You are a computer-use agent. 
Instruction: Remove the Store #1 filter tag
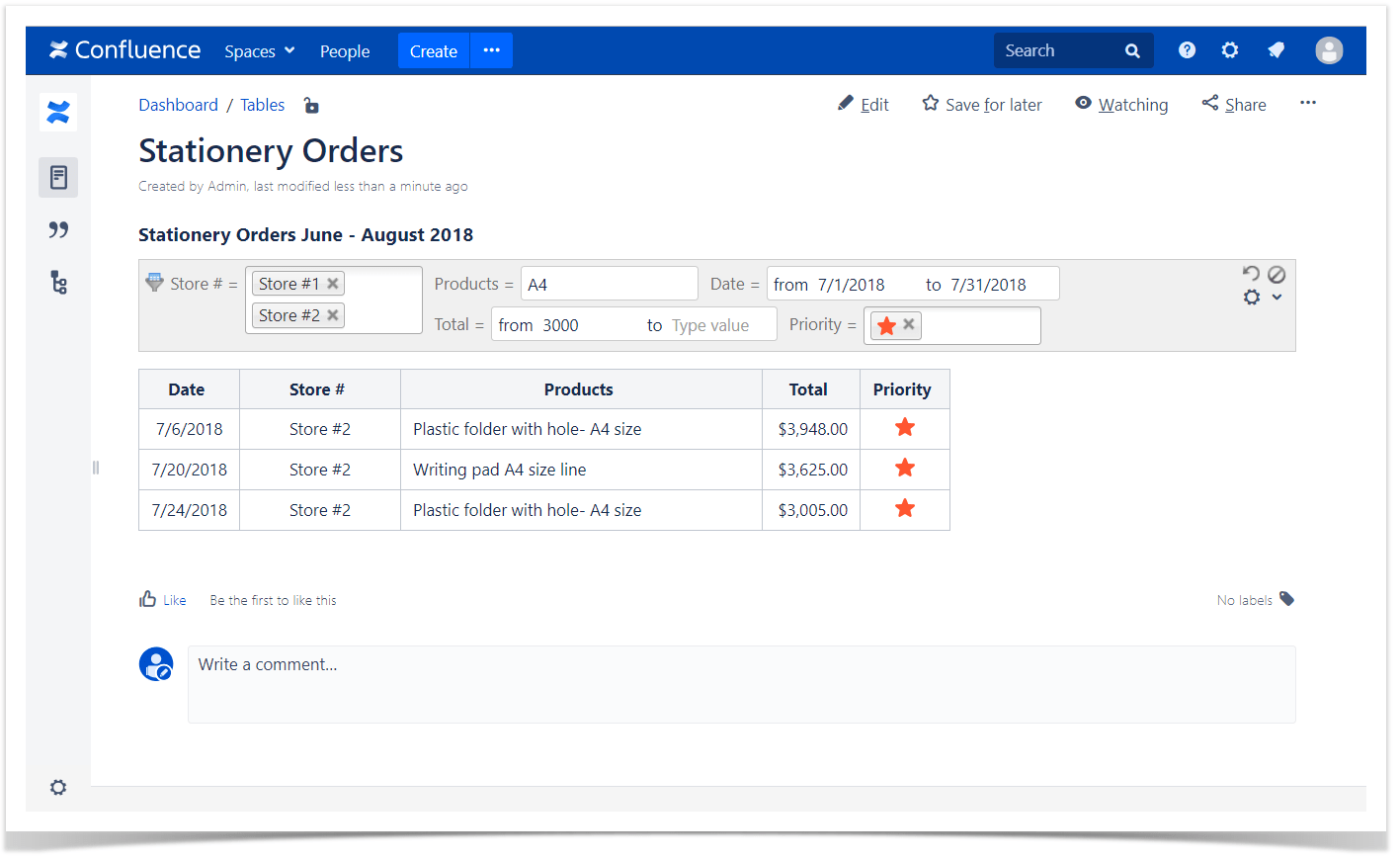coord(333,283)
